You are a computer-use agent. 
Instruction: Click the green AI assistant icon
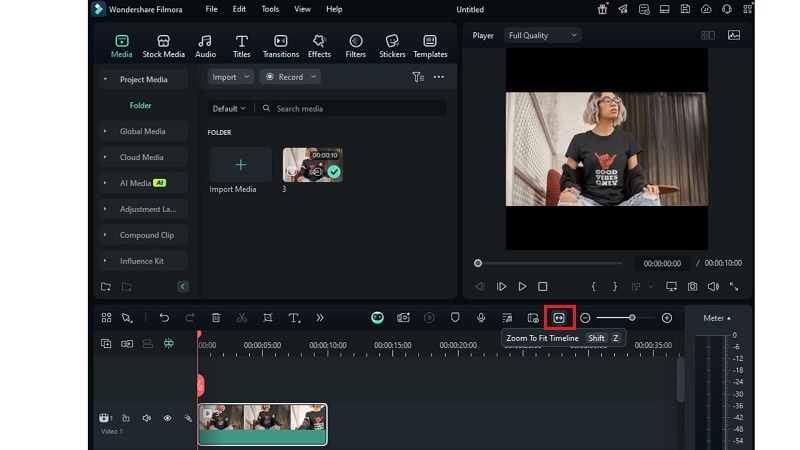[378, 318]
